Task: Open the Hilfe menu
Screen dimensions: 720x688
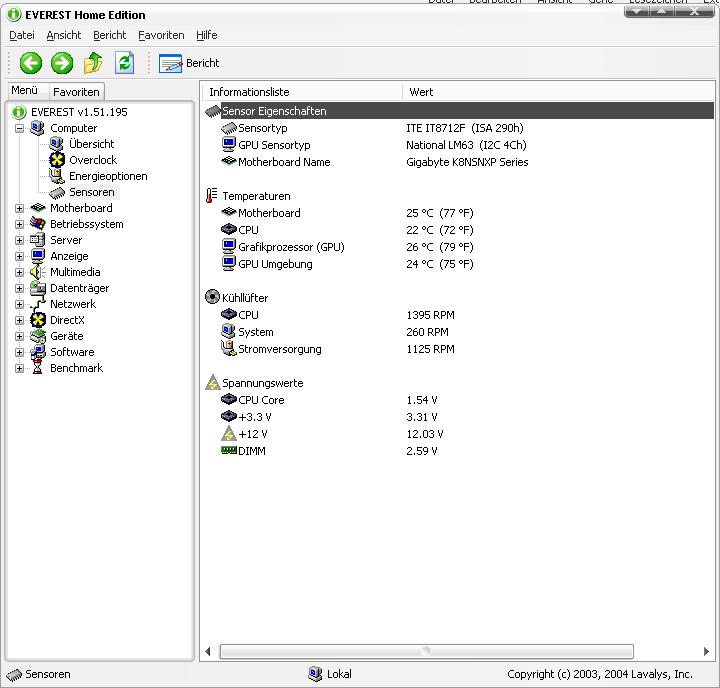Action: [207, 35]
